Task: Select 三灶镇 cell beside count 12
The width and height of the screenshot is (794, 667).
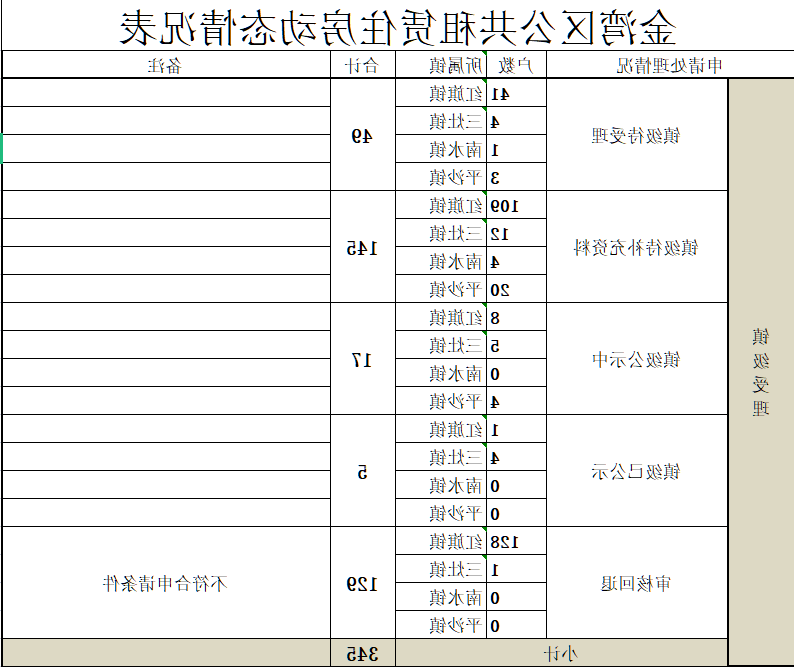Action: [x=441, y=233]
